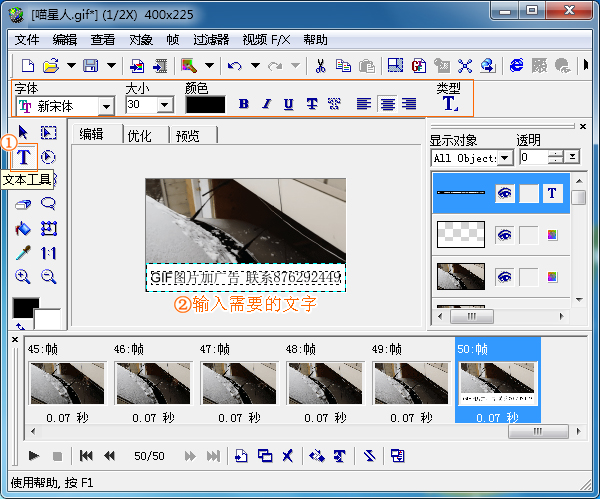Click the Undo arrow icon

coord(235,66)
